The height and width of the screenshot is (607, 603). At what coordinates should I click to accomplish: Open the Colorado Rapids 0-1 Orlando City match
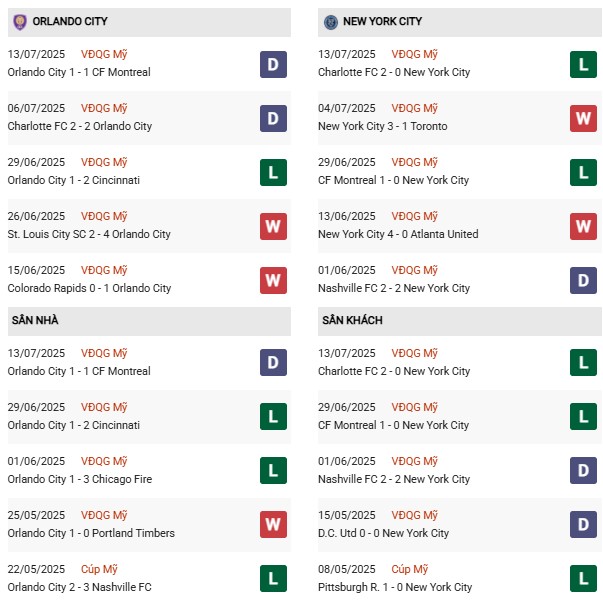tap(89, 288)
